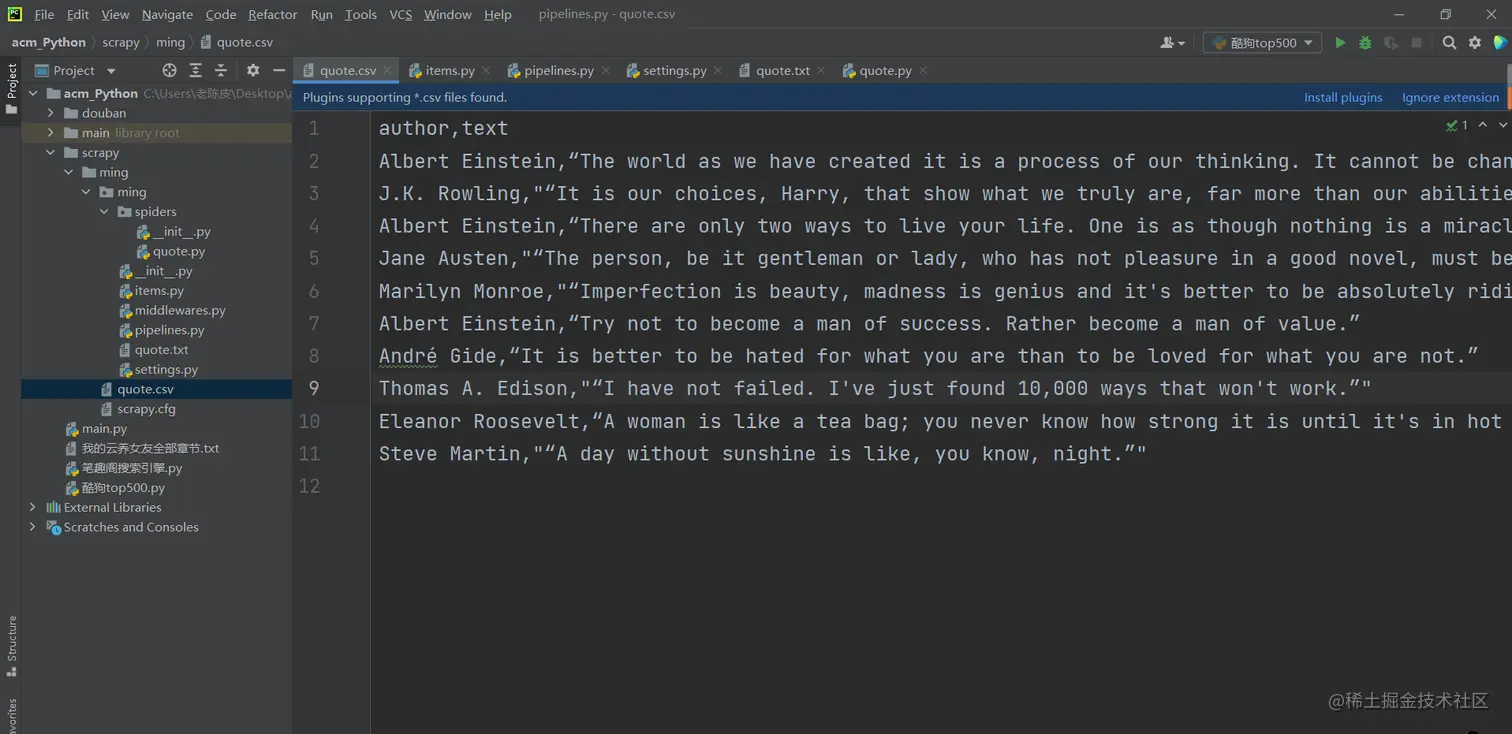Screen dimensions: 1512x734
Task: Toggle the Structure tool window side tab
Action: (x=11, y=646)
